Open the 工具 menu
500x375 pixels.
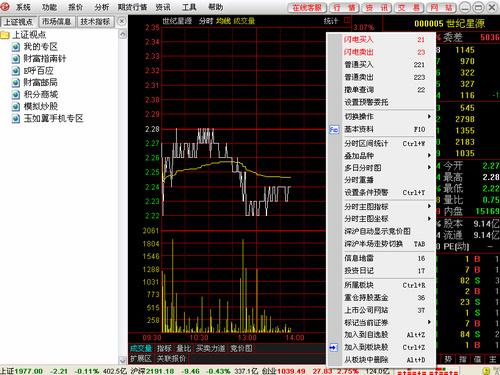189,7
